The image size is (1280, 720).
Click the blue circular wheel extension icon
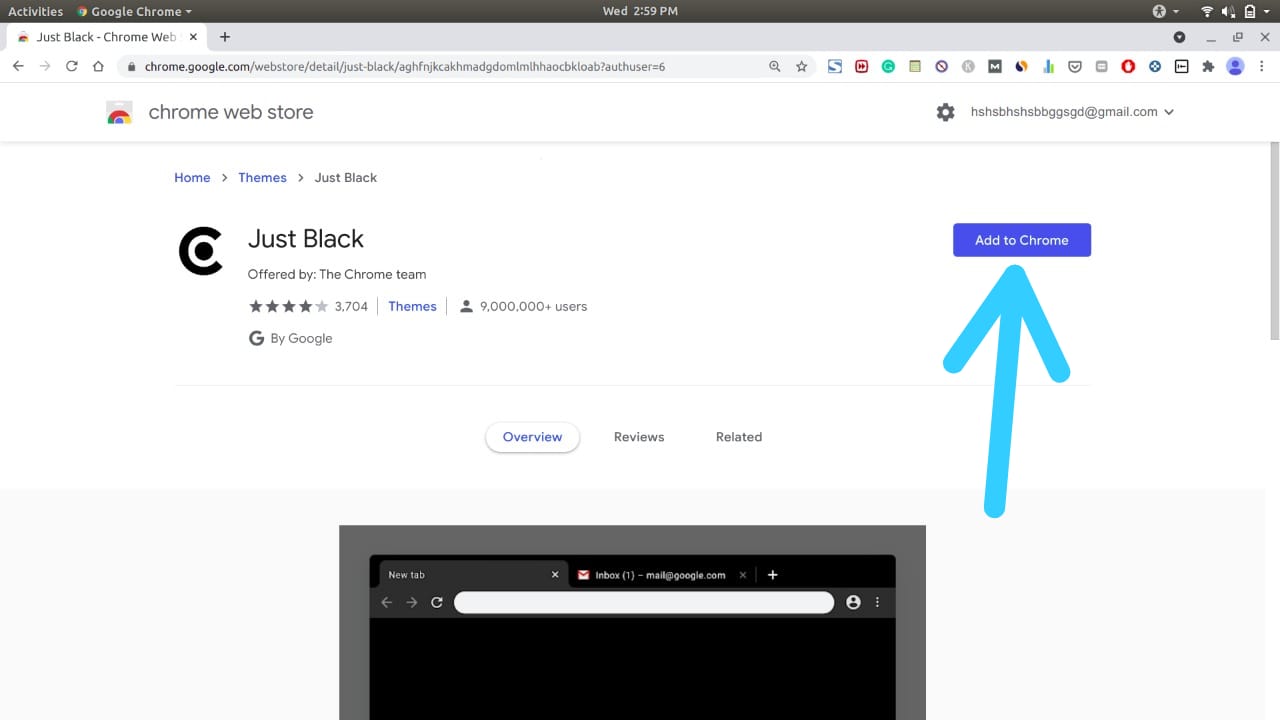click(x=1155, y=66)
